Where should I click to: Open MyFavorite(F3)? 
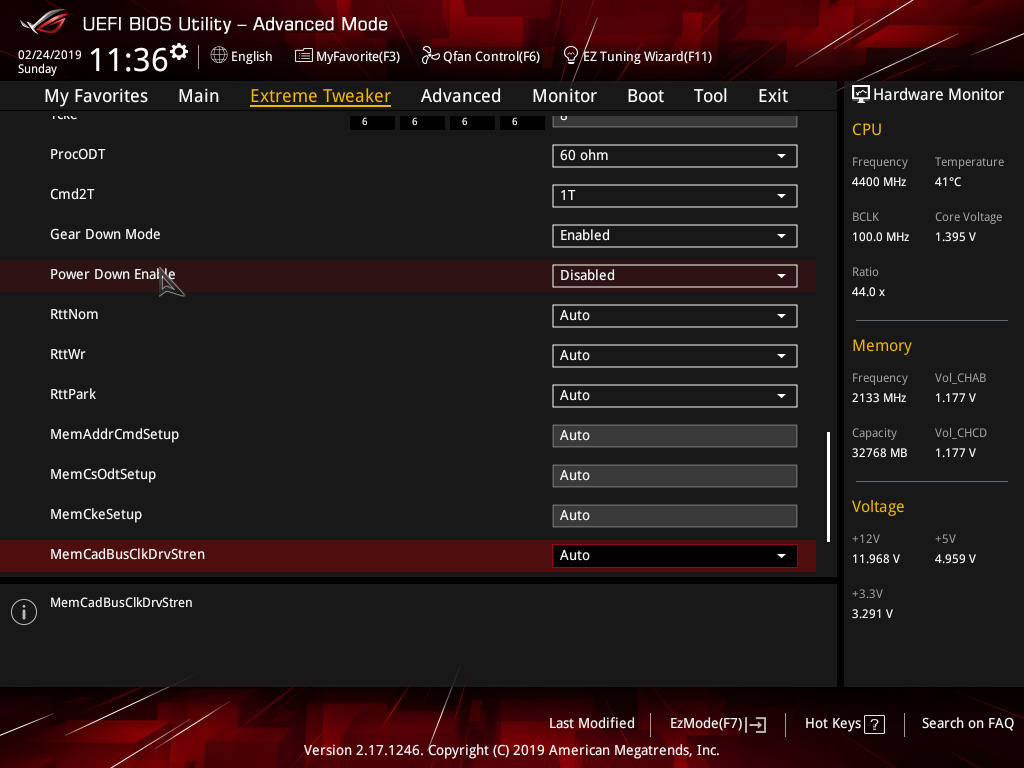pyautogui.click(x=347, y=56)
